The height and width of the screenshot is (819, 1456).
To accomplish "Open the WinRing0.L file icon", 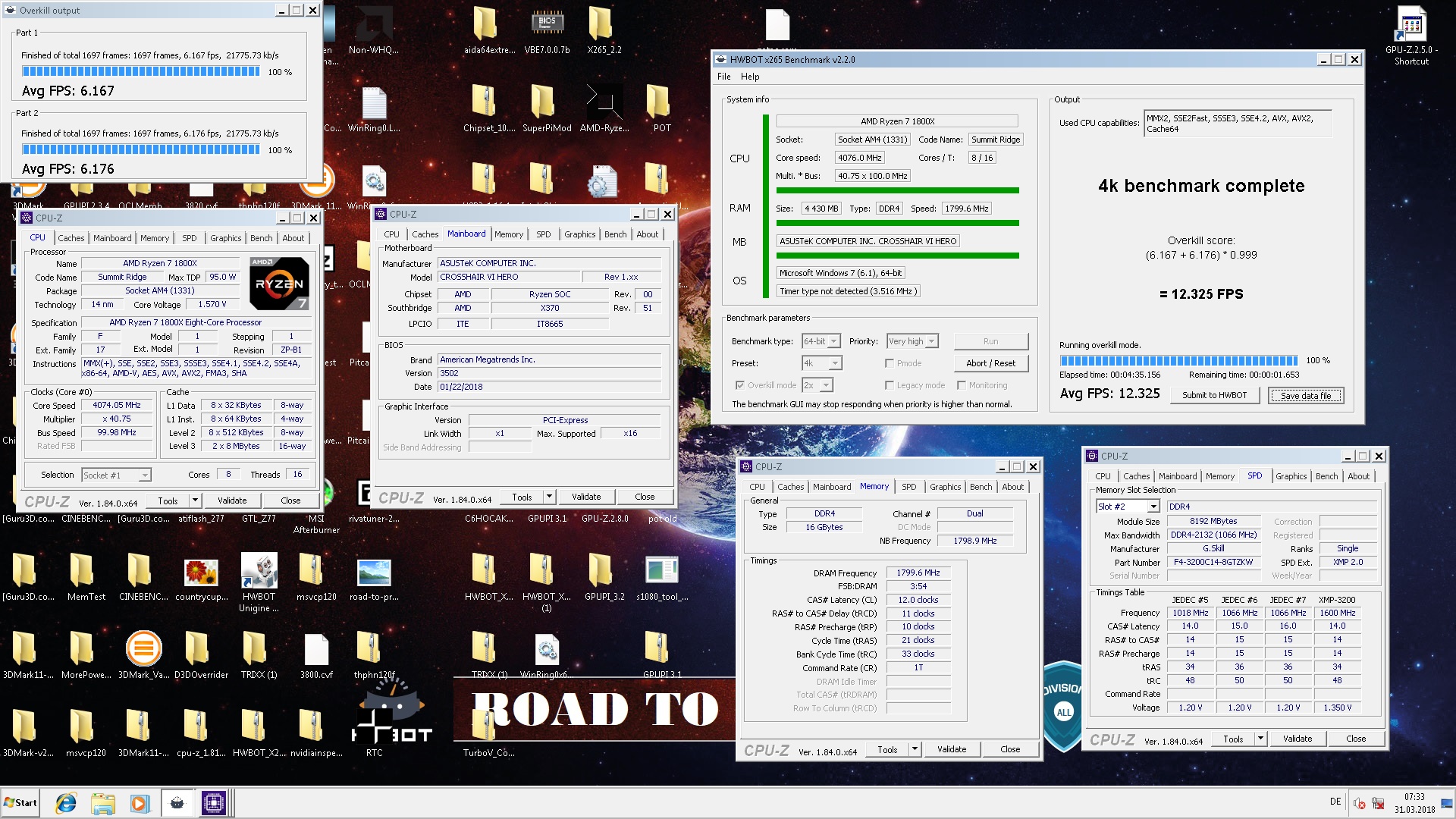I will (x=374, y=108).
